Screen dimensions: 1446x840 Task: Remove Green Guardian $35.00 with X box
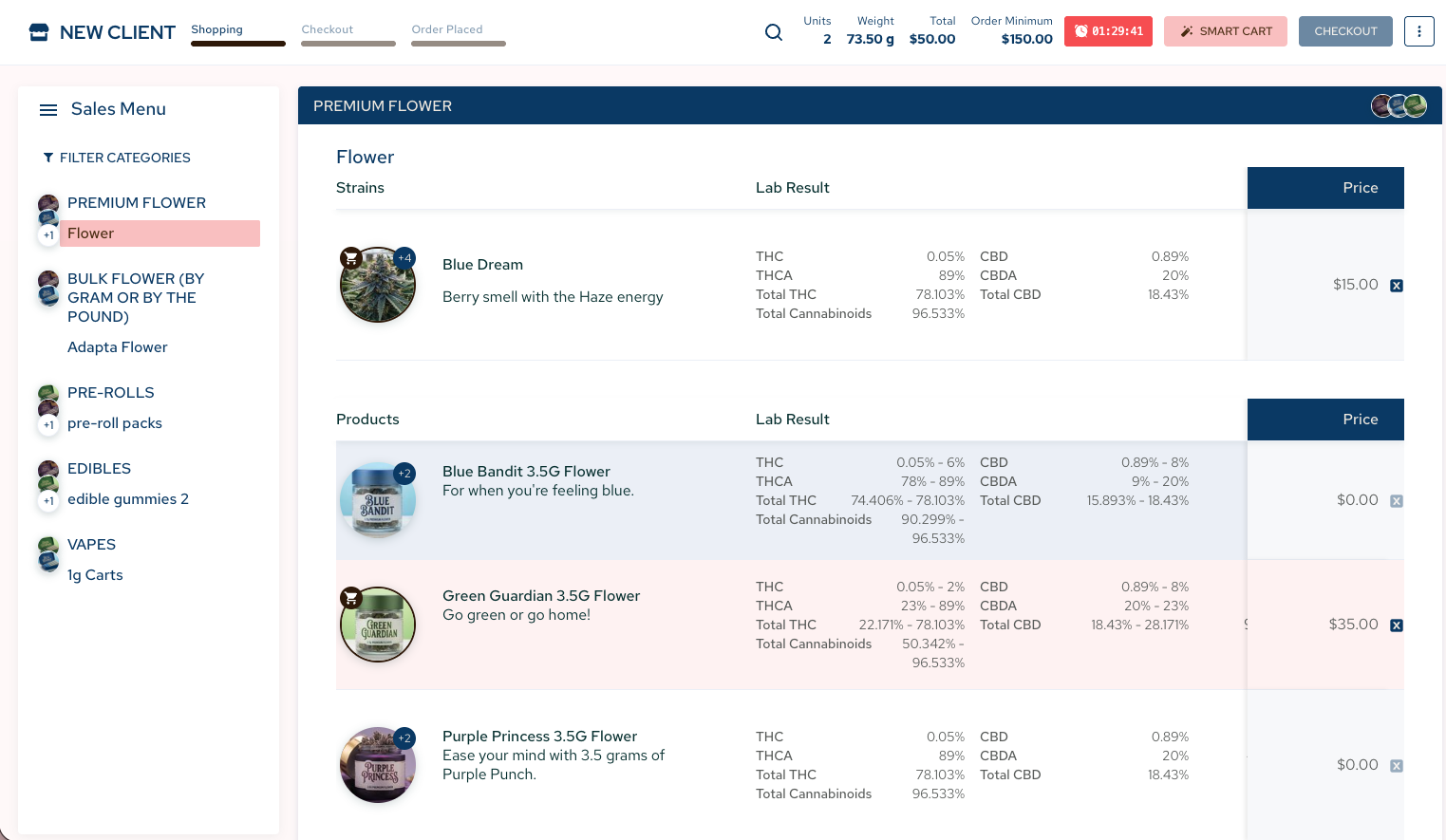tap(1397, 625)
